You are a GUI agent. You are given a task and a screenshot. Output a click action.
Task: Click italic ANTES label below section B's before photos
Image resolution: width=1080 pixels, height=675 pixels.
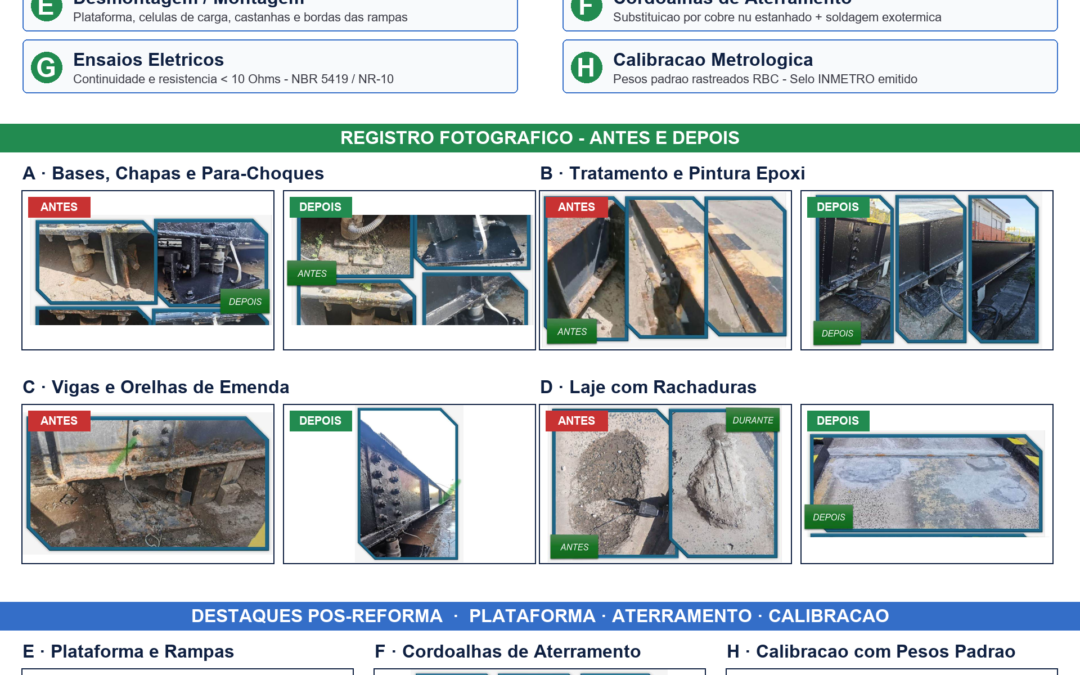click(572, 332)
